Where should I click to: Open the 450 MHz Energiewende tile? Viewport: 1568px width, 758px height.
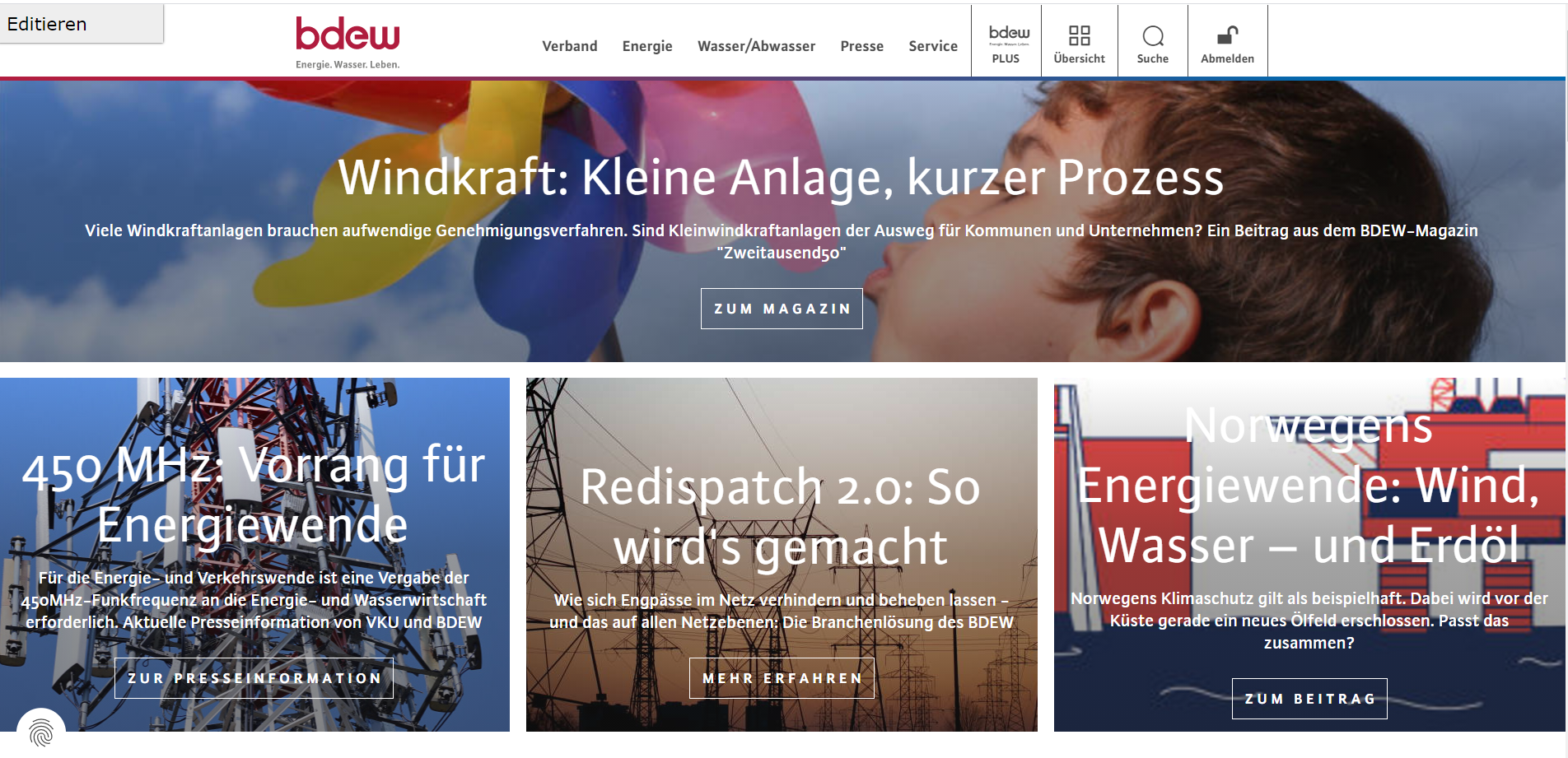click(x=254, y=494)
